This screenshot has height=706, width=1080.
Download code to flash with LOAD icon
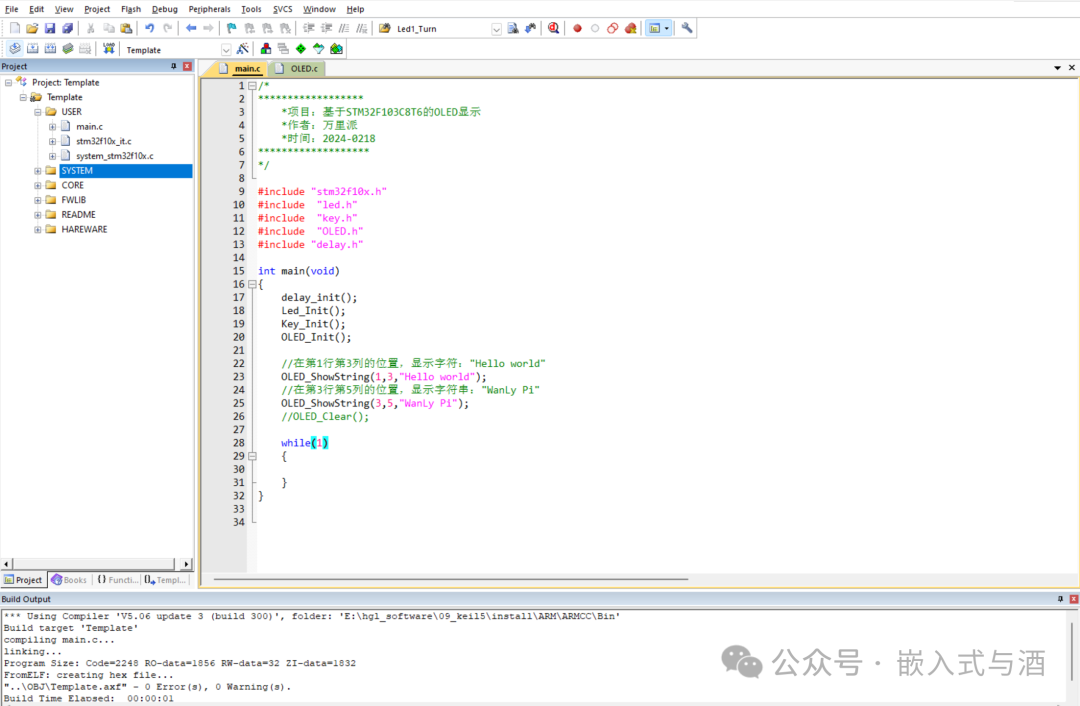click(108, 48)
